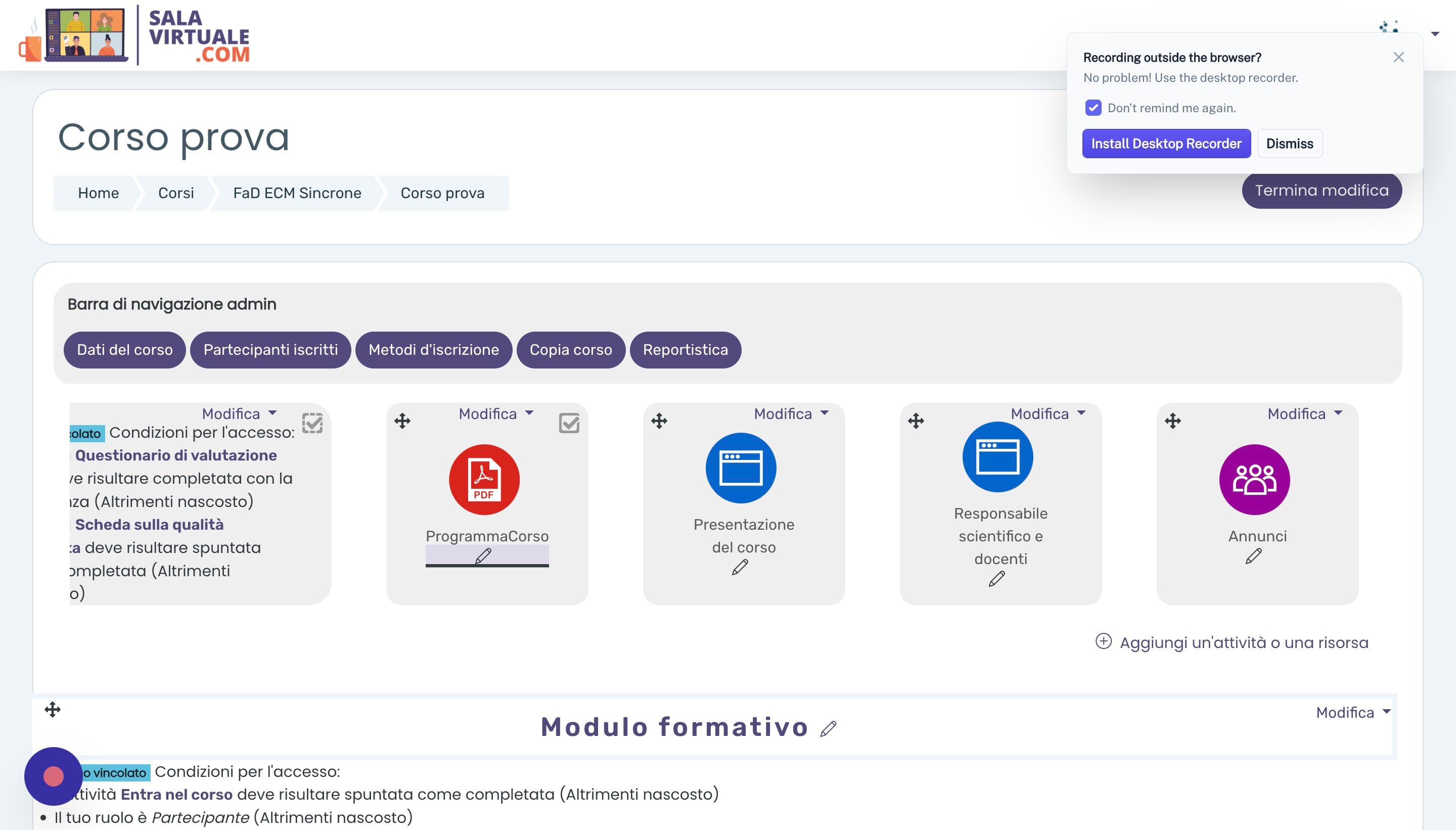Expand the user menu arrow in header
The image size is (1456, 830).
pos(1435,34)
